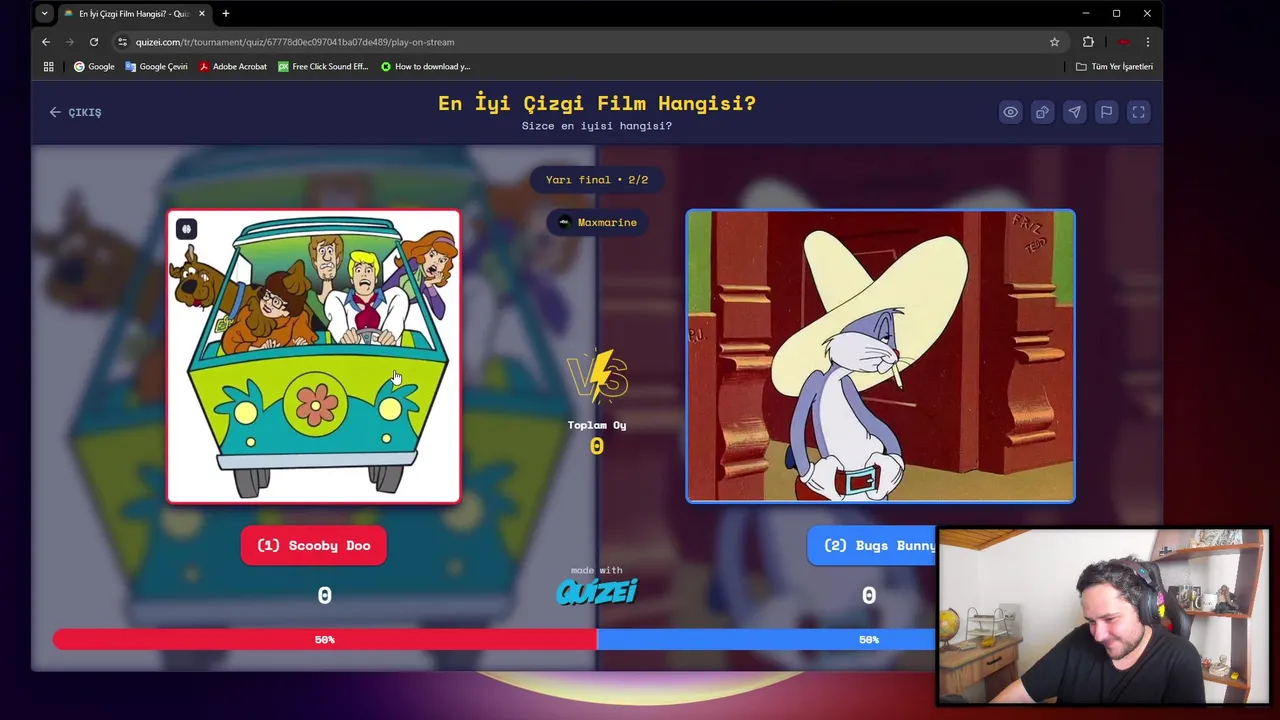The width and height of the screenshot is (1280, 720).
Task: Go back with the browser back arrow
Action: (x=45, y=42)
